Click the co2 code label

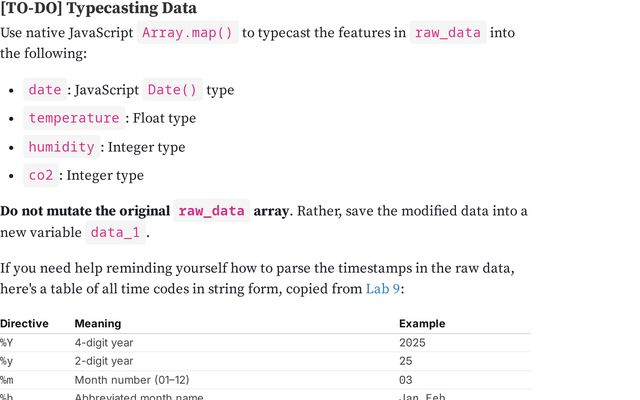pos(41,175)
